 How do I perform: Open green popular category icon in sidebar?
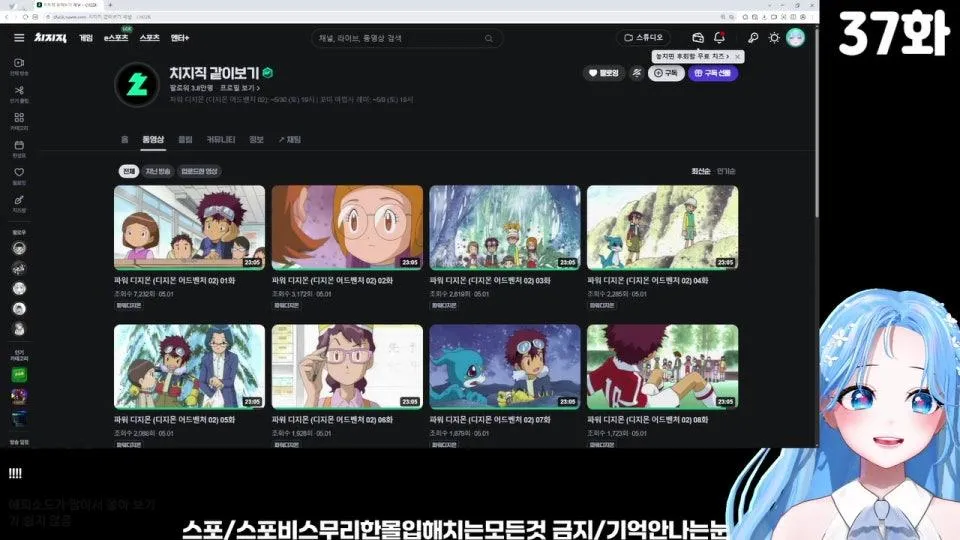pos(19,375)
